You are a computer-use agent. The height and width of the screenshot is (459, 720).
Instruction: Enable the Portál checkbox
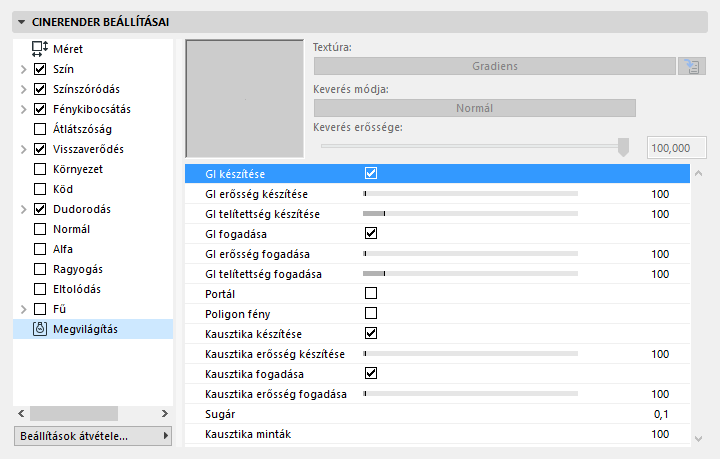click(371, 293)
